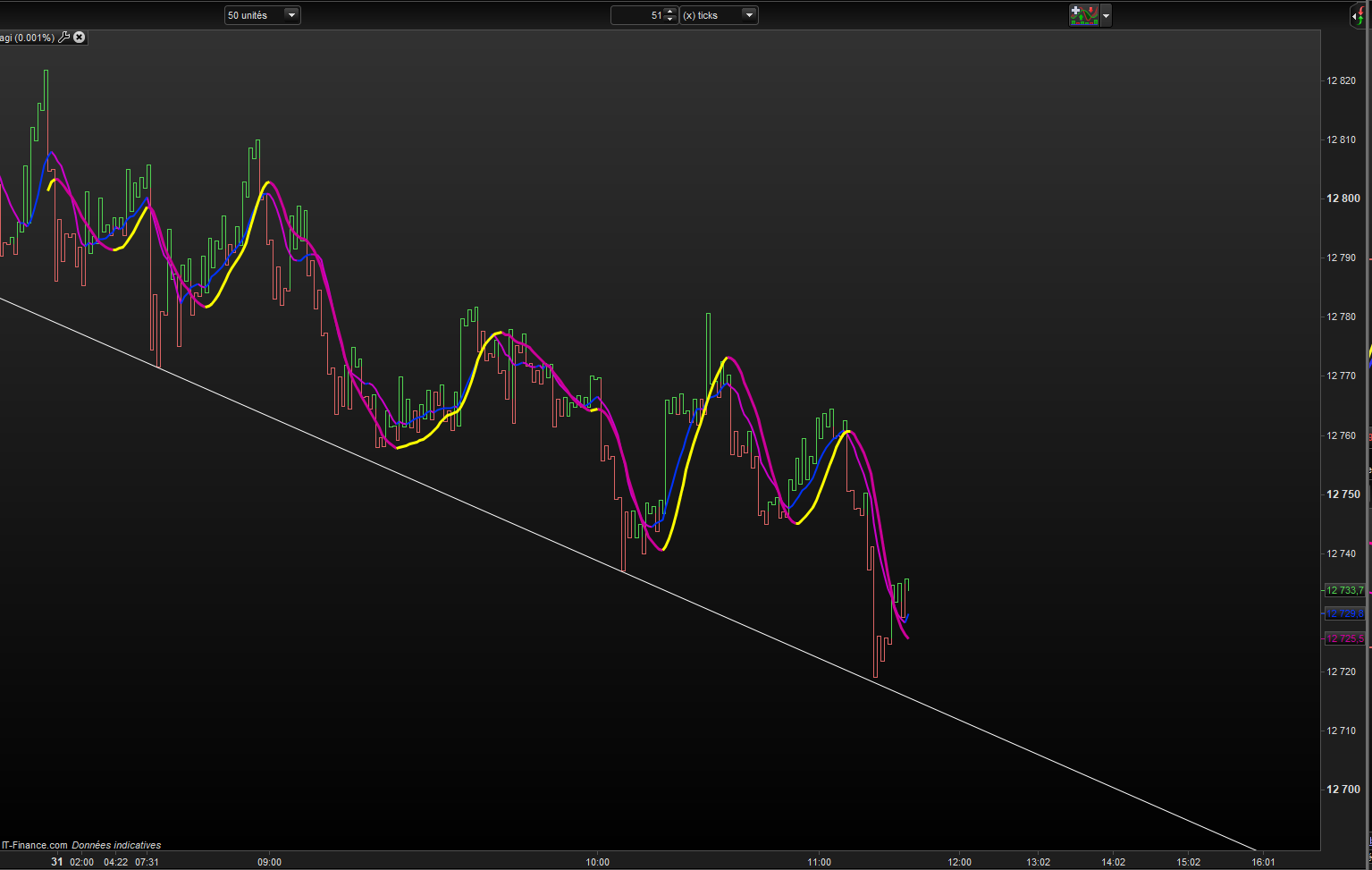Click the 12 780 price axis label

click(1341, 317)
